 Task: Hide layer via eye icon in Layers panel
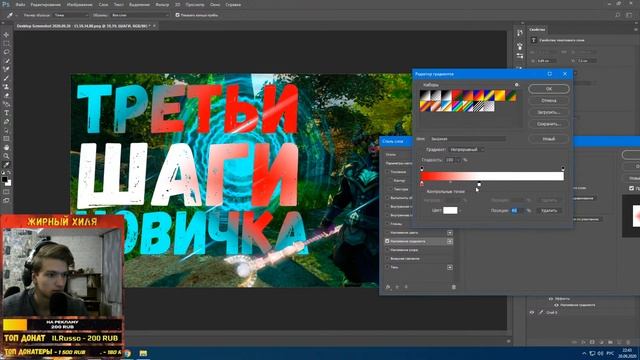tap(532, 313)
